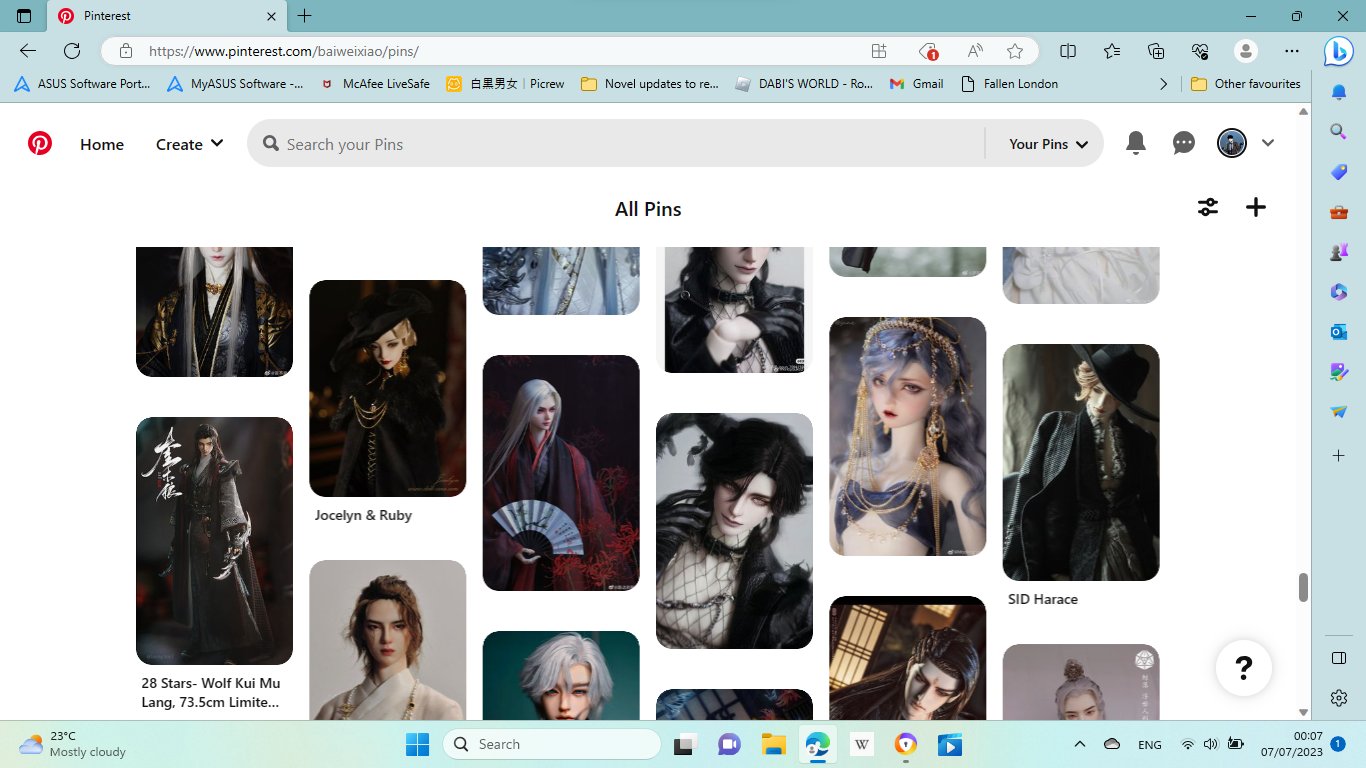Expand the accounts chevron beside avatar

pos(1268,143)
